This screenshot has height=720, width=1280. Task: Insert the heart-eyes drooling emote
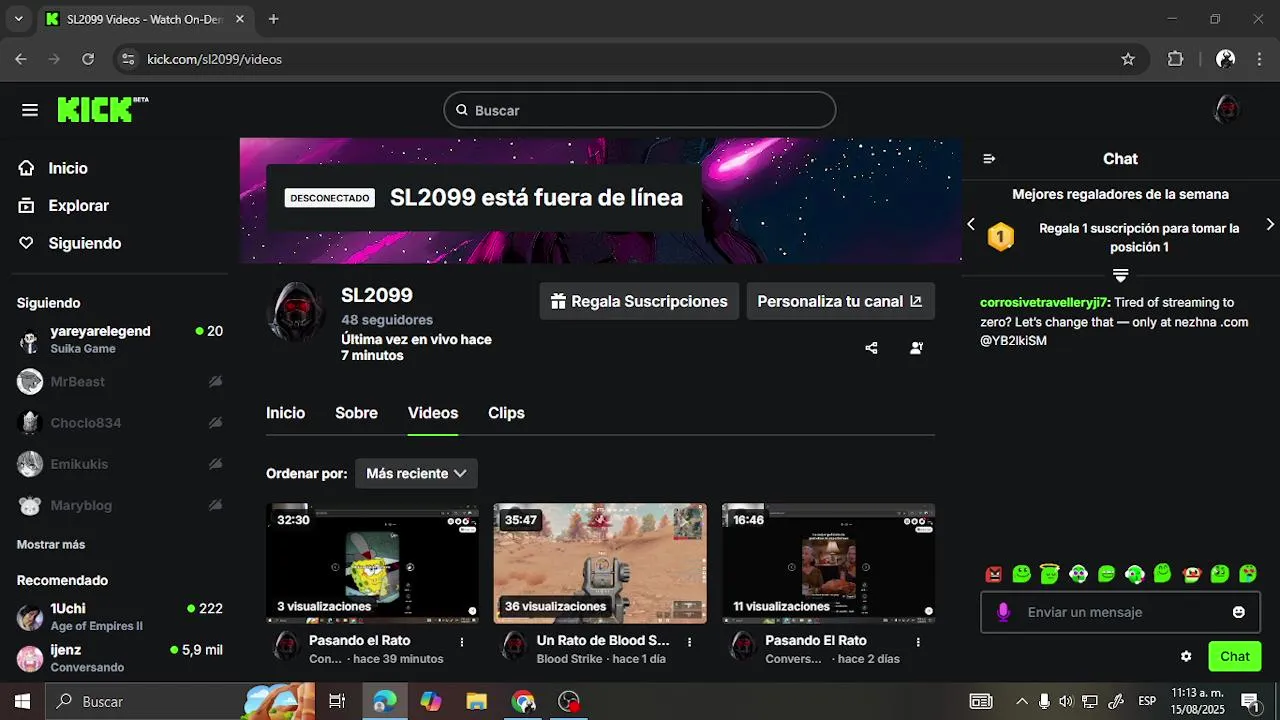[x=1249, y=574]
